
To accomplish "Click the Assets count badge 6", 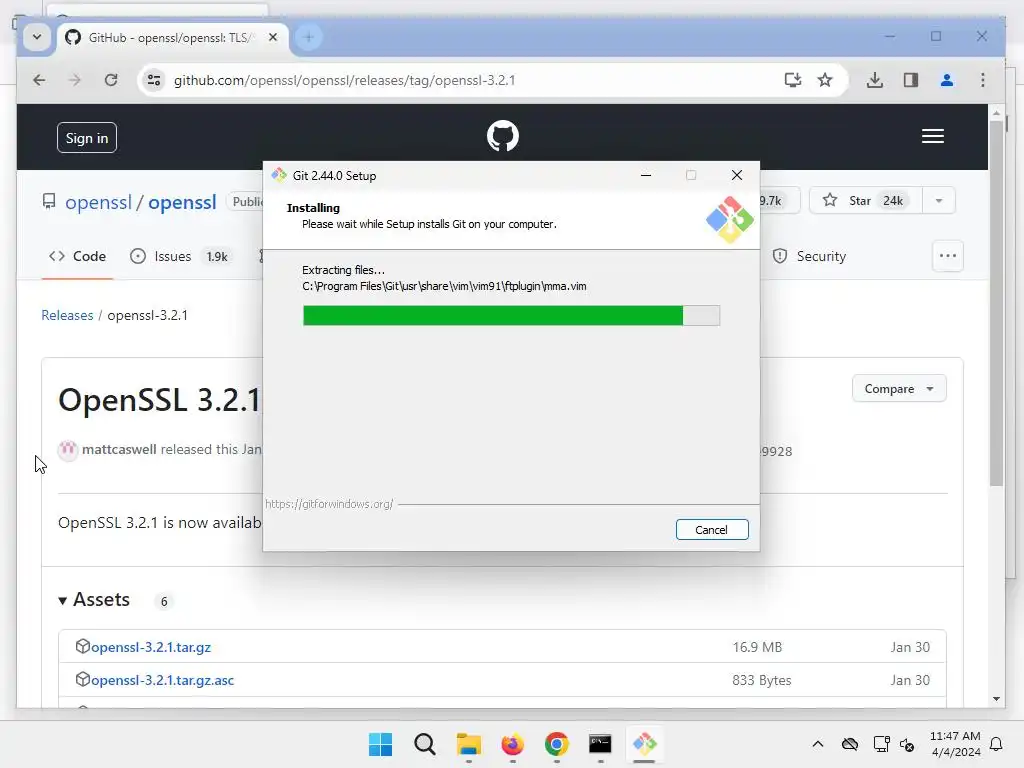I will click(164, 601).
